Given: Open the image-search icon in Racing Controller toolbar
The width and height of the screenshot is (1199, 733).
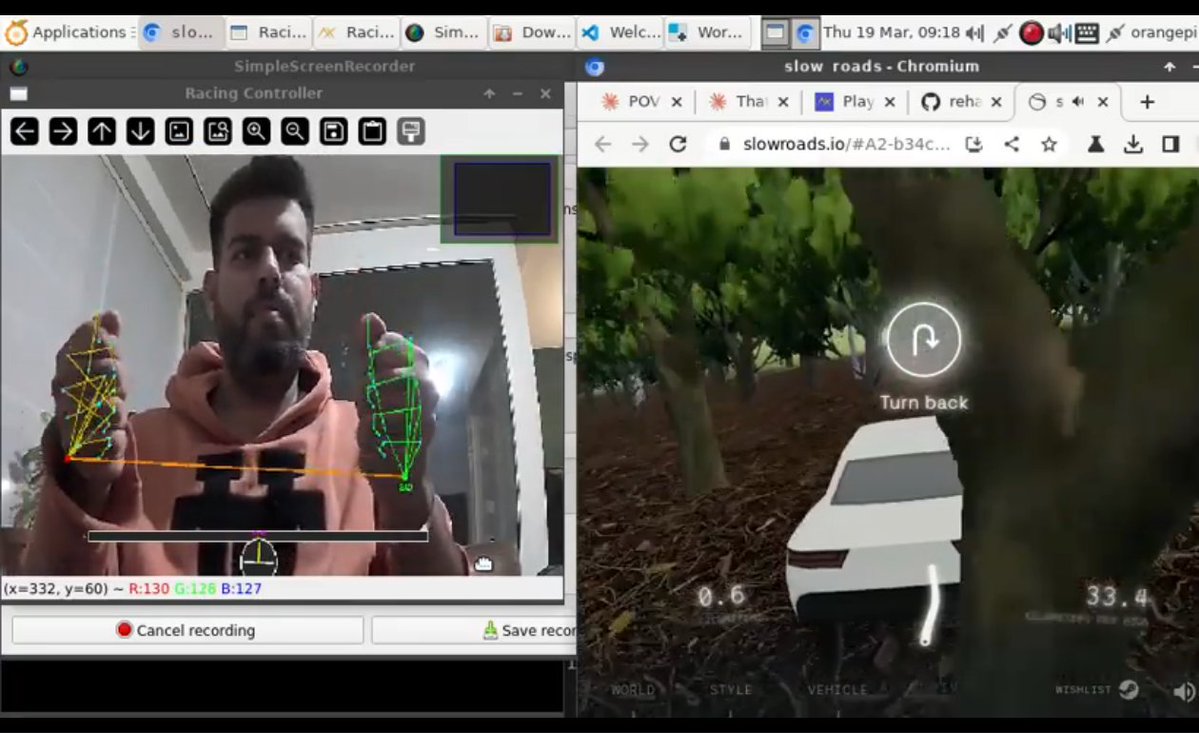Looking at the screenshot, I should pyautogui.click(x=218, y=131).
